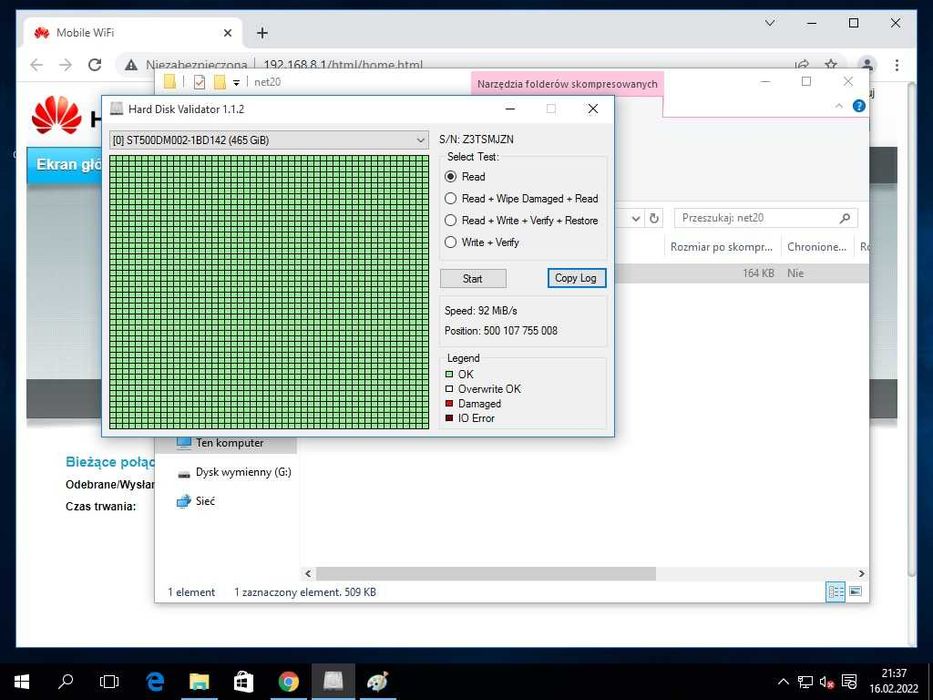Click the Ten komputer computer icon
This screenshot has width=933, height=700.
point(184,443)
